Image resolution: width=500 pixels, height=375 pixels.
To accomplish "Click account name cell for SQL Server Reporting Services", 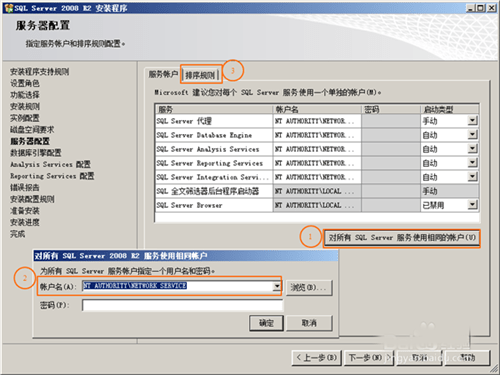I will pyautogui.click(x=317, y=163).
